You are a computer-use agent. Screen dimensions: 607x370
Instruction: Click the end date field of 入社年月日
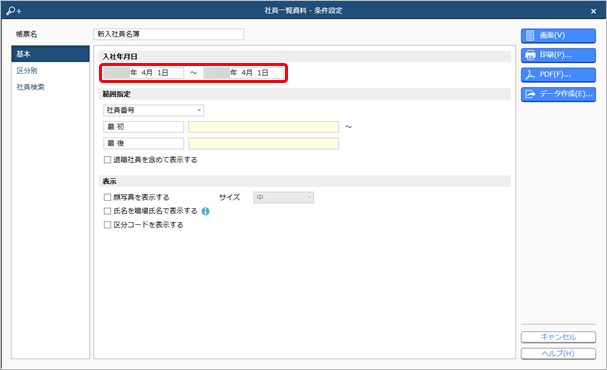[243, 73]
